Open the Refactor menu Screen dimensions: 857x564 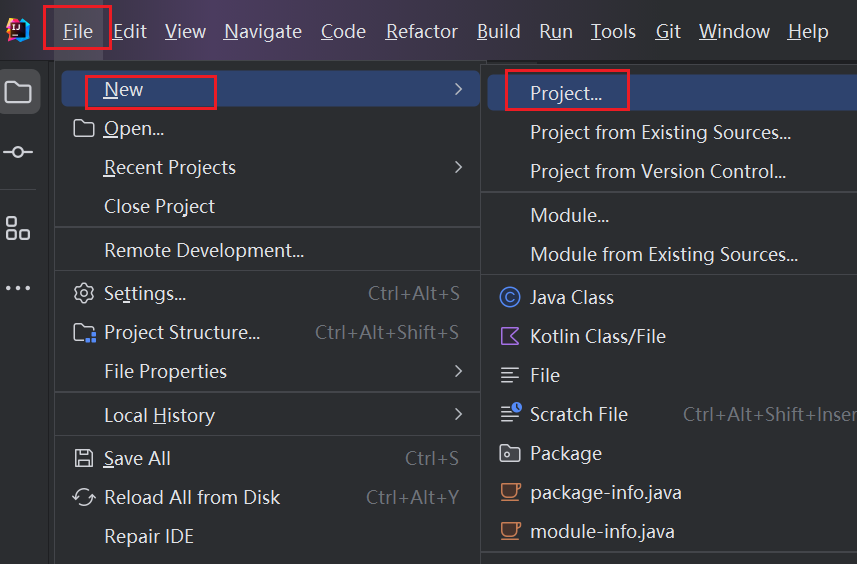[421, 32]
